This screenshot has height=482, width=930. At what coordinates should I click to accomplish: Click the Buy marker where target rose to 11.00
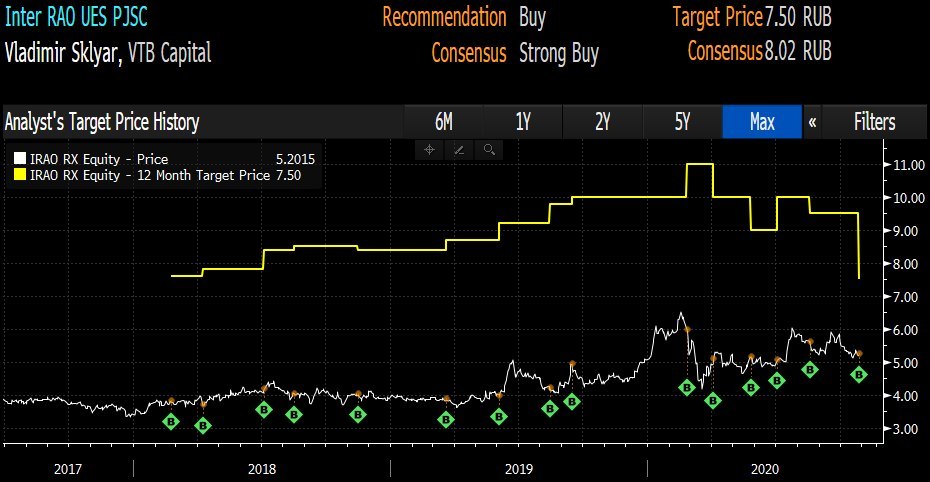(687, 388)
